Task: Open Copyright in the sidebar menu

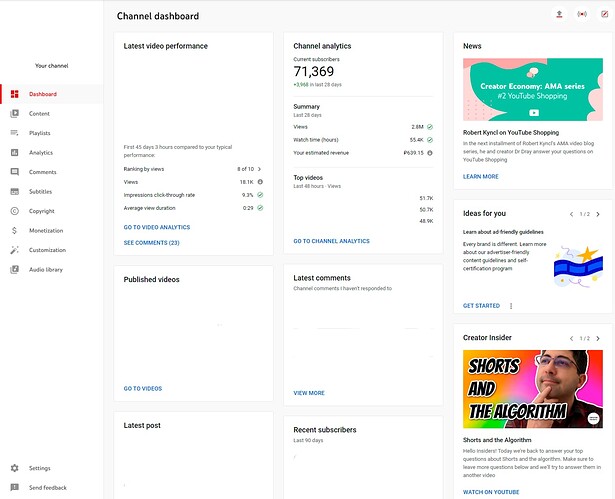Action: pyautogui.click(x=52, y=211)
